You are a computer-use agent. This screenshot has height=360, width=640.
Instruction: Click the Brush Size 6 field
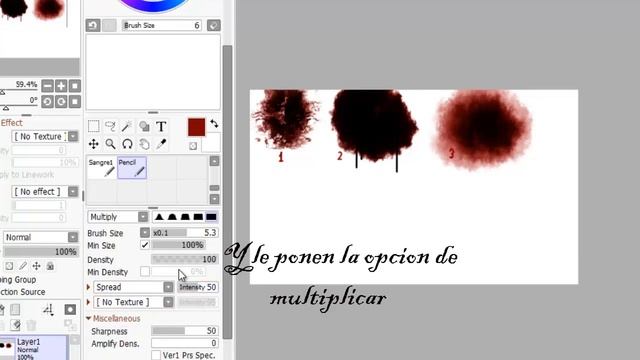click(x=161, y=25)
